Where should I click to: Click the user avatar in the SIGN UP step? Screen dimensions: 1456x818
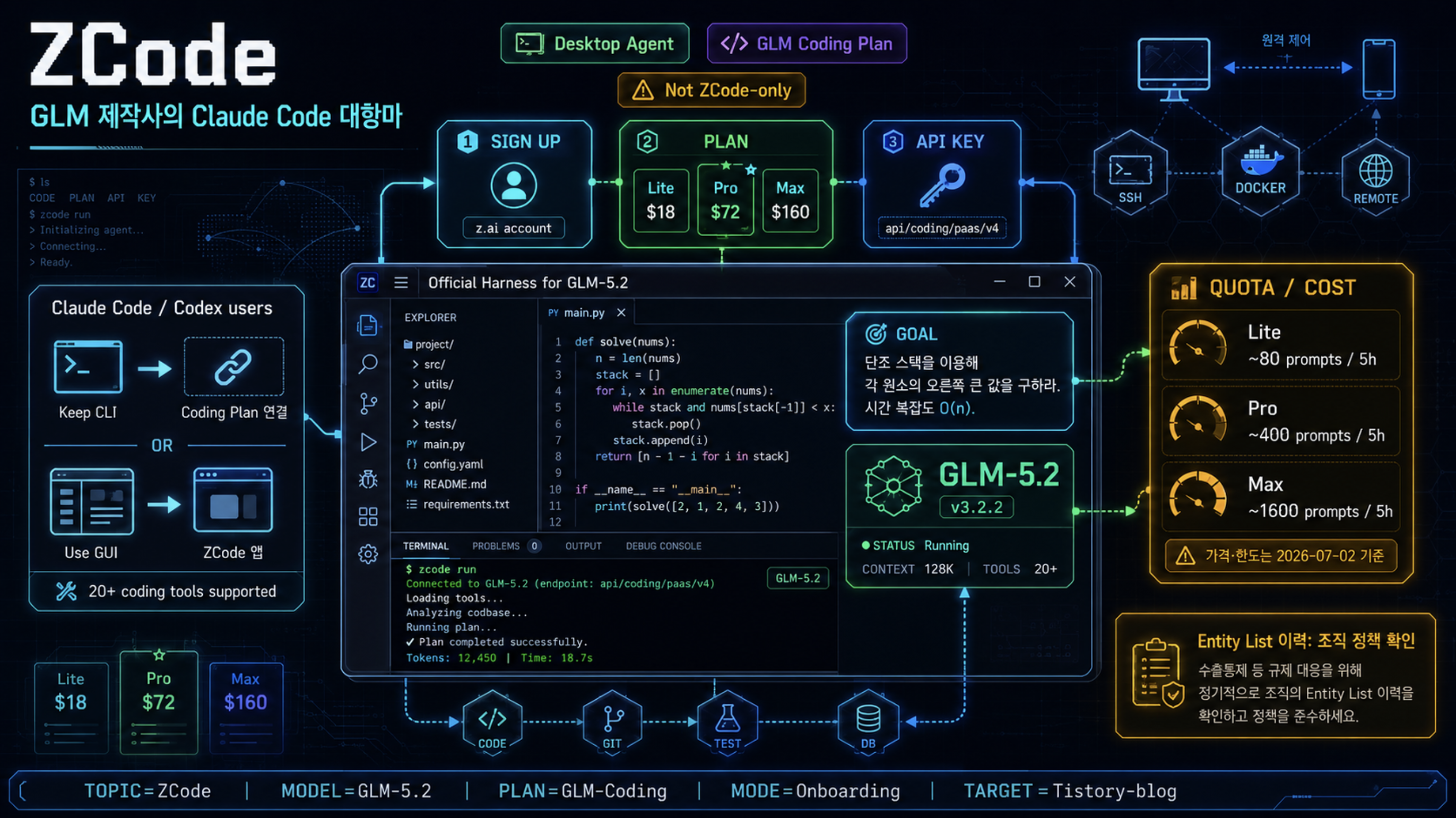click(x=513, y=185)
